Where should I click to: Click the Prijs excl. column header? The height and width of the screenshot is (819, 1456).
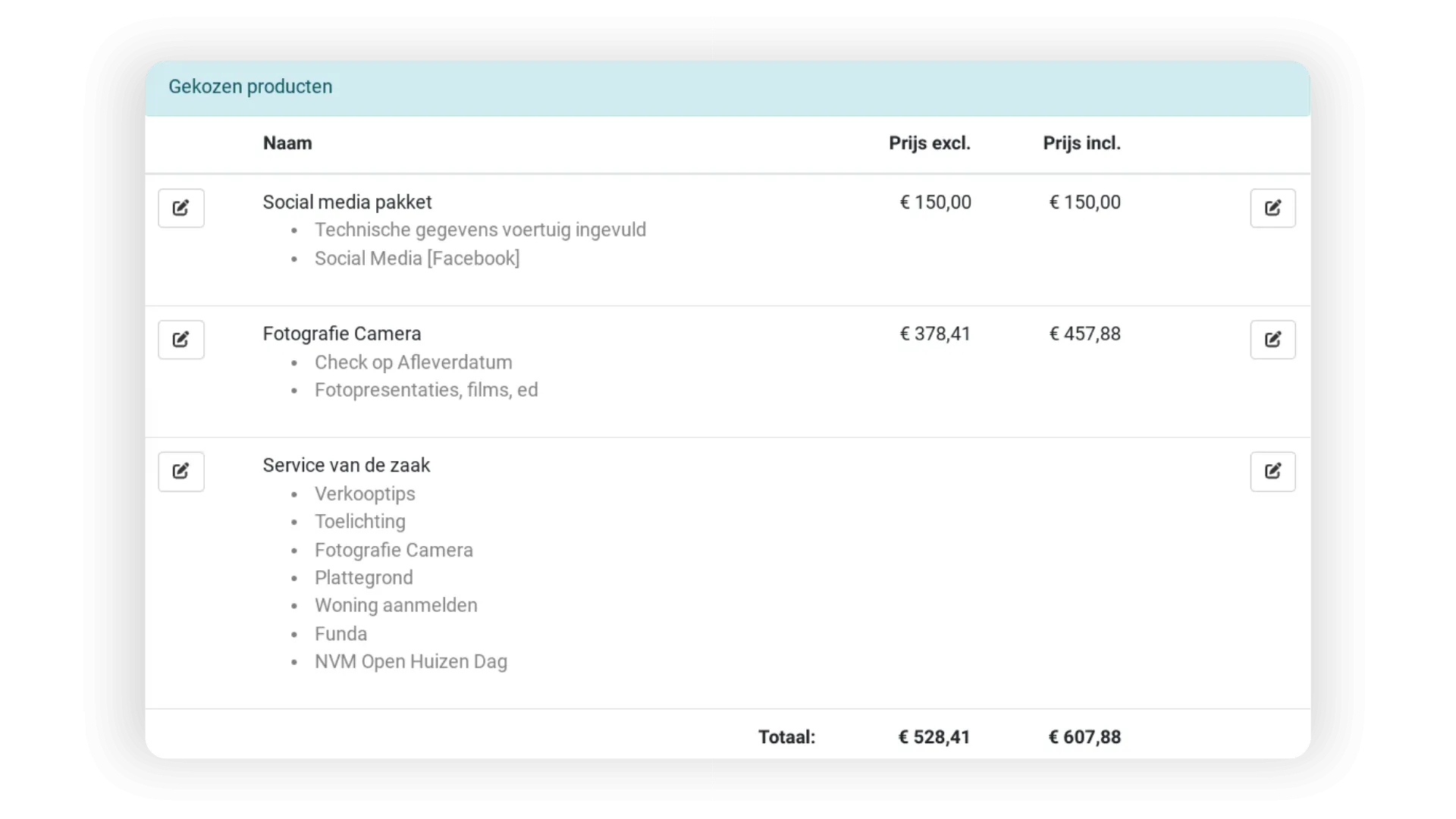tap(929, 143)
